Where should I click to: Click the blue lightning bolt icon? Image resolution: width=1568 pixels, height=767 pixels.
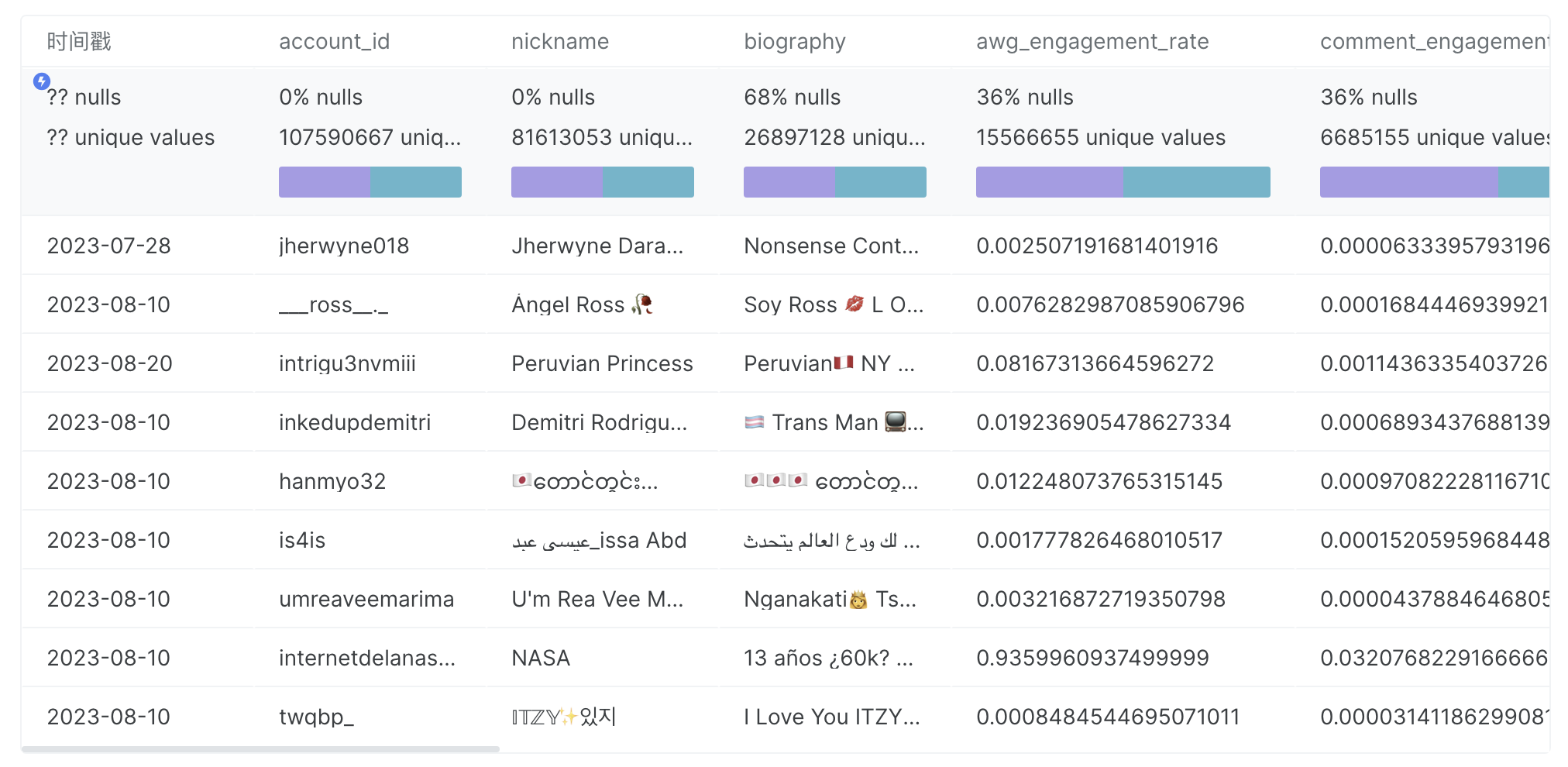pos(42,81)
